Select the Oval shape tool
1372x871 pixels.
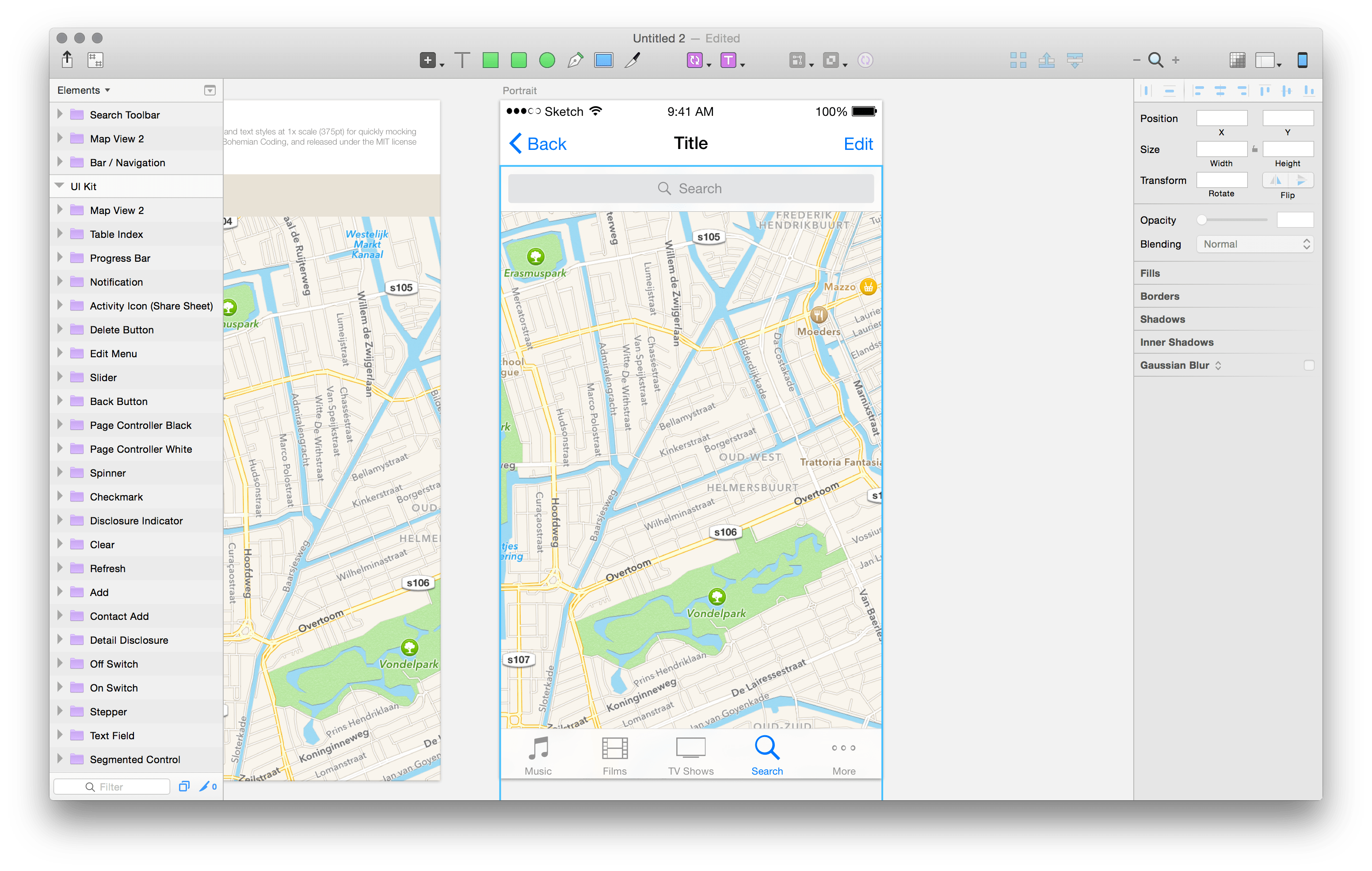[547, 61]
